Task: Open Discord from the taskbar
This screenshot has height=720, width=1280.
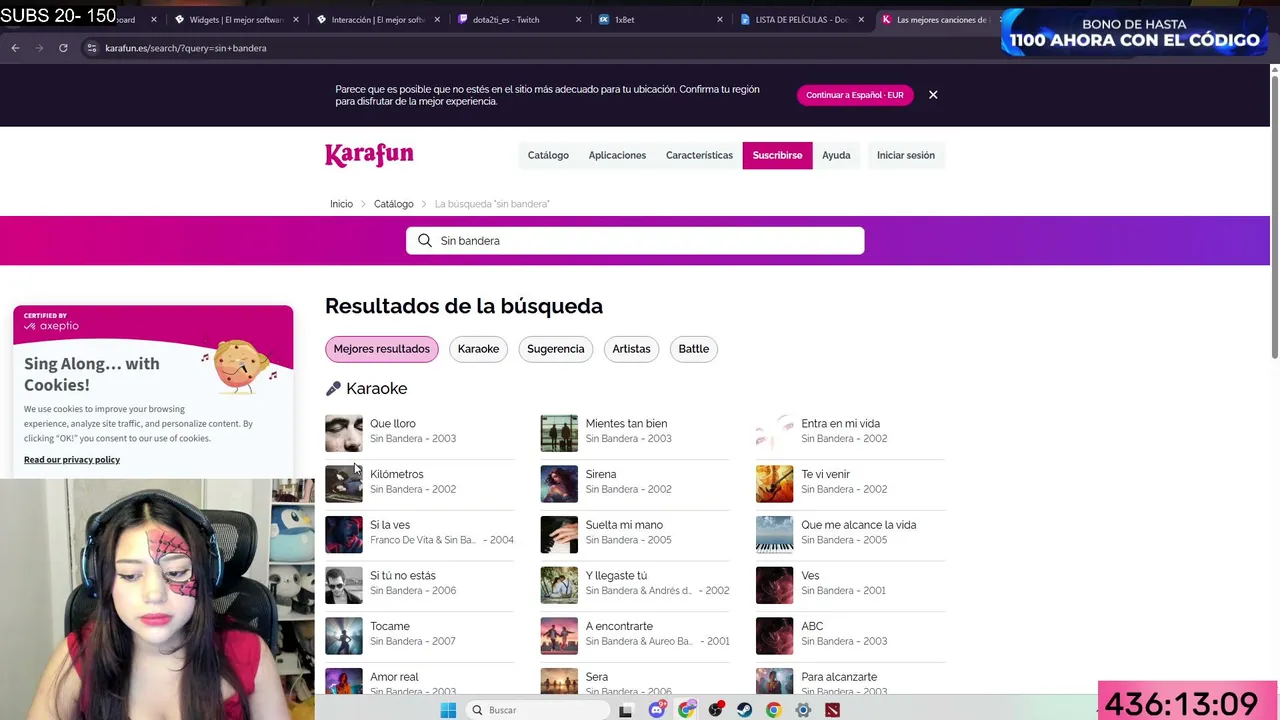Action: 657,710
